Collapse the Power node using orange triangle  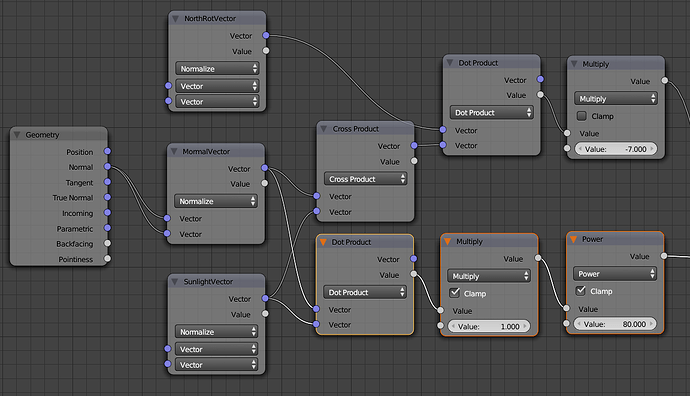click(573, 239)
